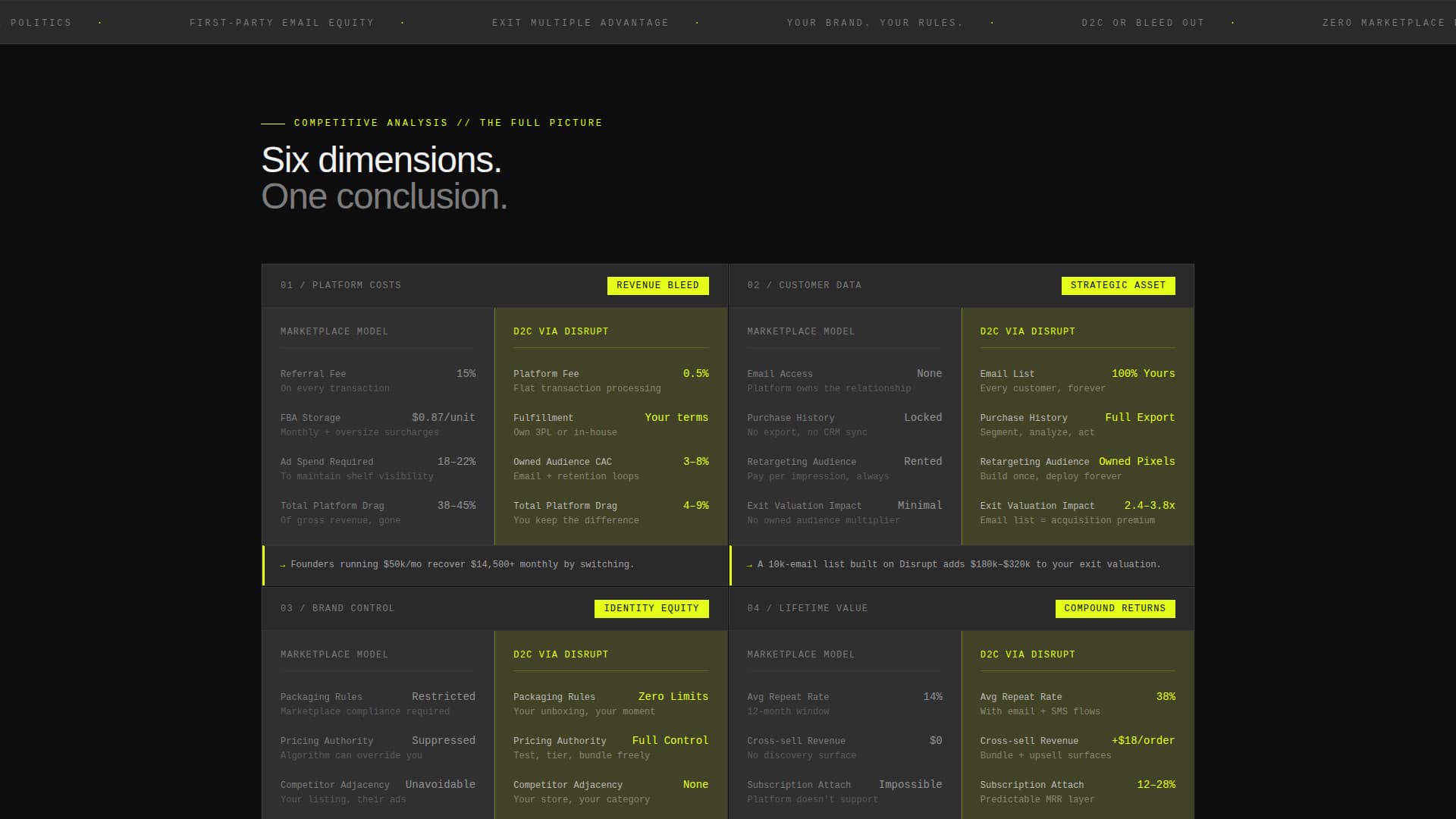Image resolution: width=1456 pixels, height=819 pixels.
Task: Click Owned Audience CAC 3–8% value
Action: click(695, 462)
